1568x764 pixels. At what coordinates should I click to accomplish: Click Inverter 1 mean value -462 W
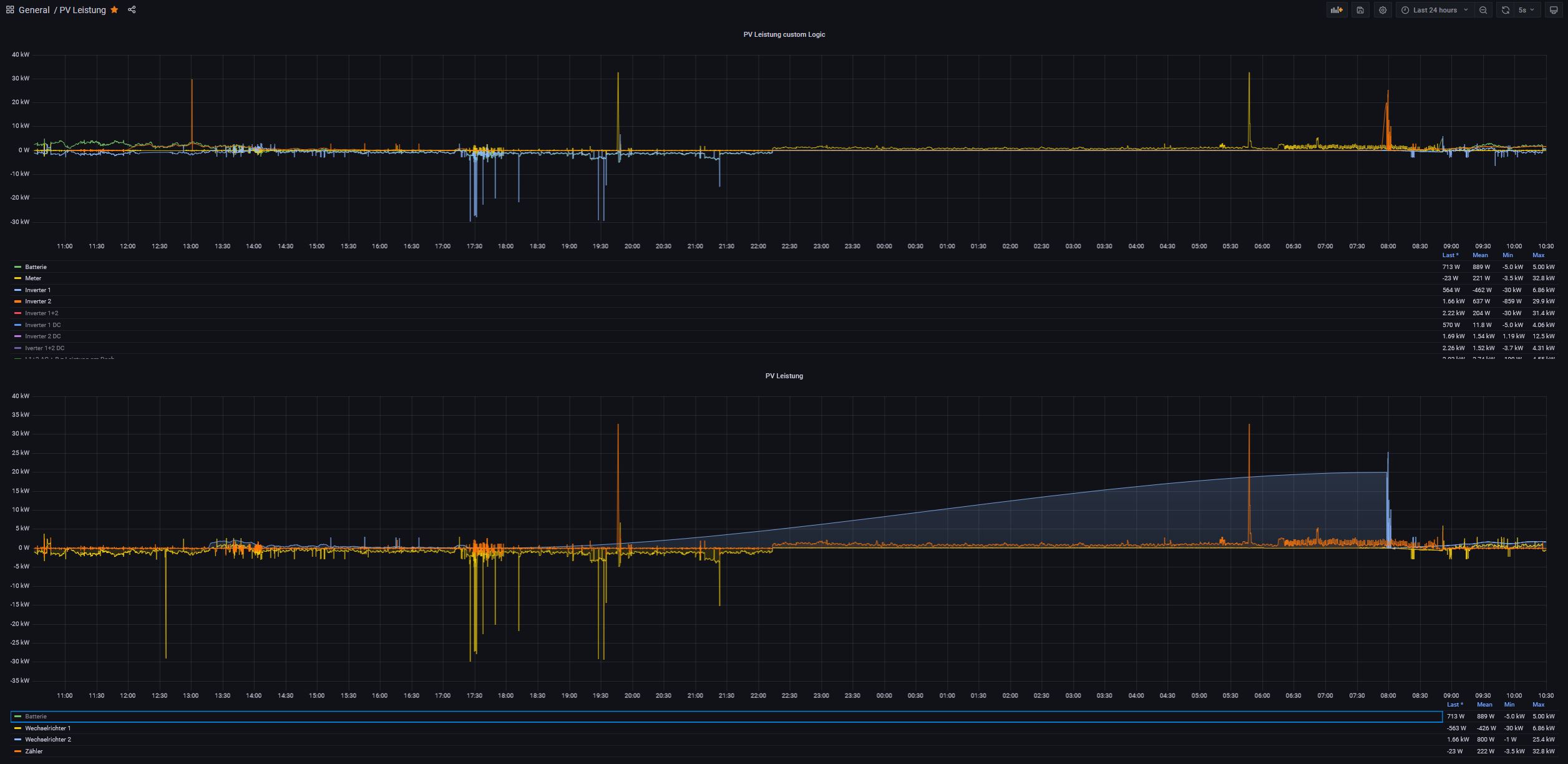point(1482,290)
